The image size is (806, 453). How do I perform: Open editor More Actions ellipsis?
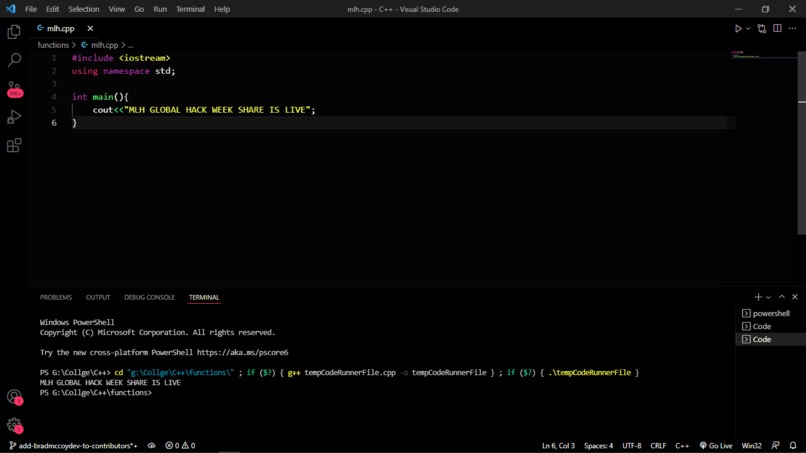coord(792,29)
